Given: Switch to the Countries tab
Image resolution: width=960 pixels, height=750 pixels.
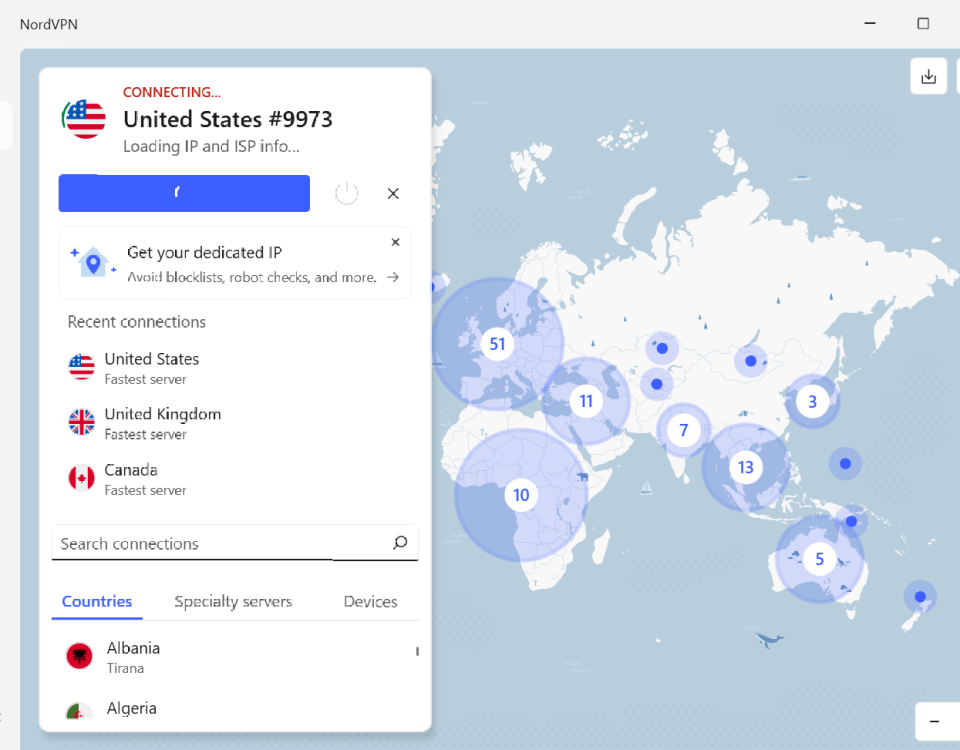Looking at the screenshot, I should 97,601.
